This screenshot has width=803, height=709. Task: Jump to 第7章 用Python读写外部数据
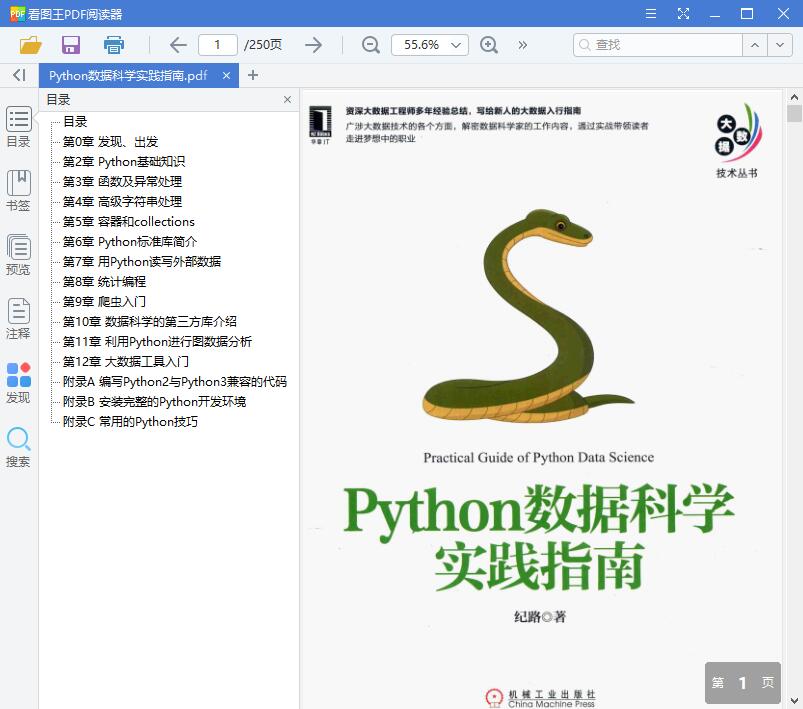pyautogui.click(x=142, y=261)
